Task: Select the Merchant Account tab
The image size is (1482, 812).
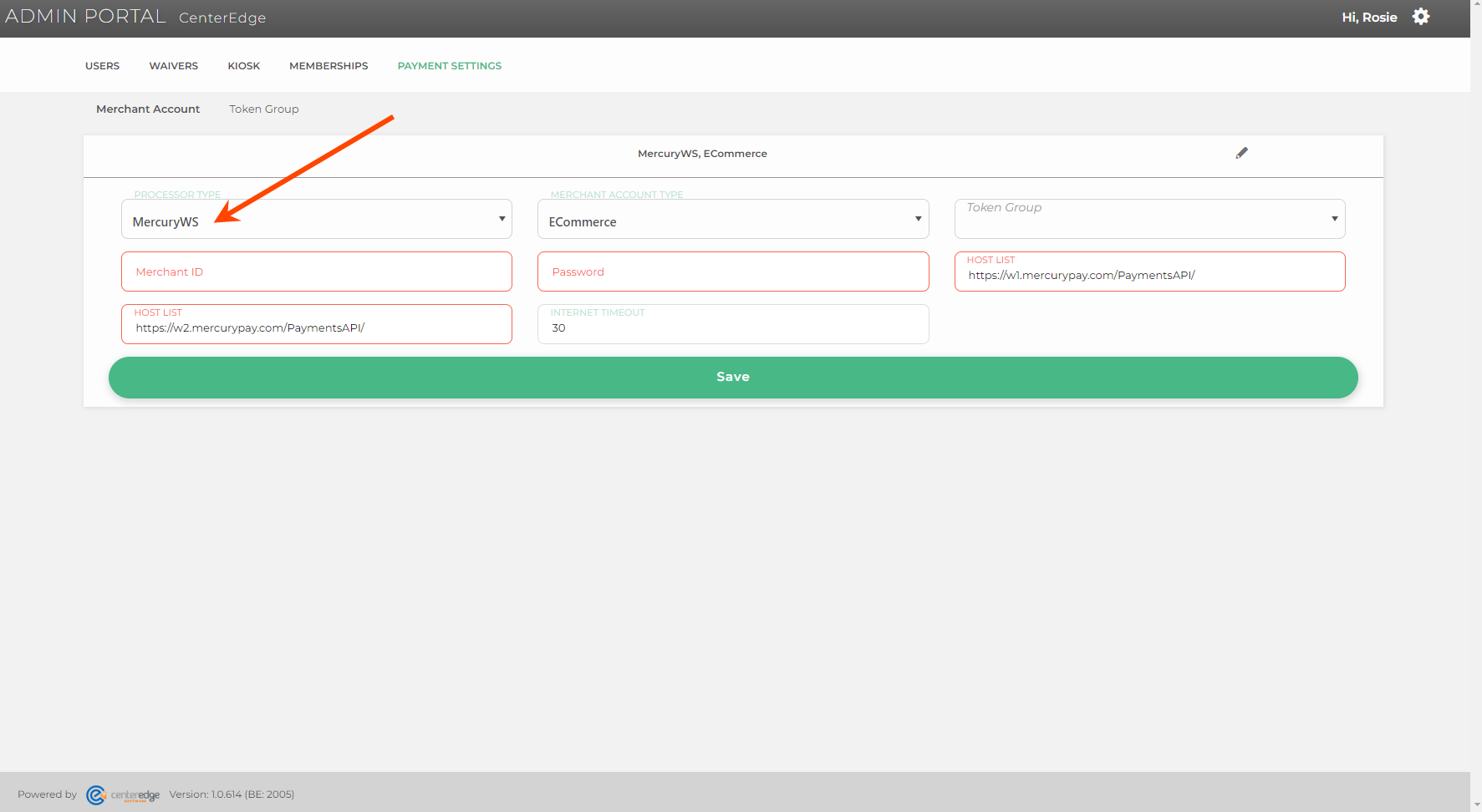Action: 148,109
